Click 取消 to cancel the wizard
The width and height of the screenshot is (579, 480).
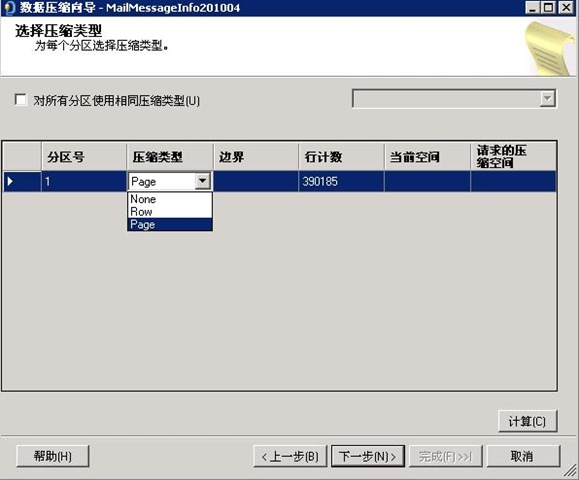[x=523, y=456]
